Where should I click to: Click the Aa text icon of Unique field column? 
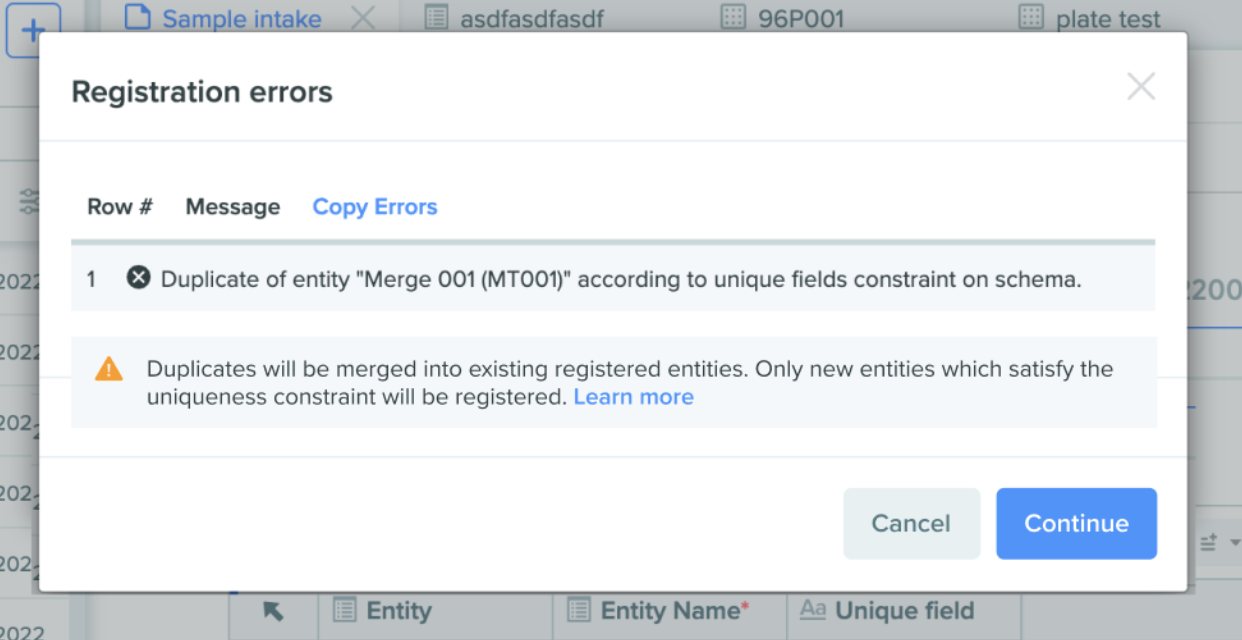(x=813, y=610)
